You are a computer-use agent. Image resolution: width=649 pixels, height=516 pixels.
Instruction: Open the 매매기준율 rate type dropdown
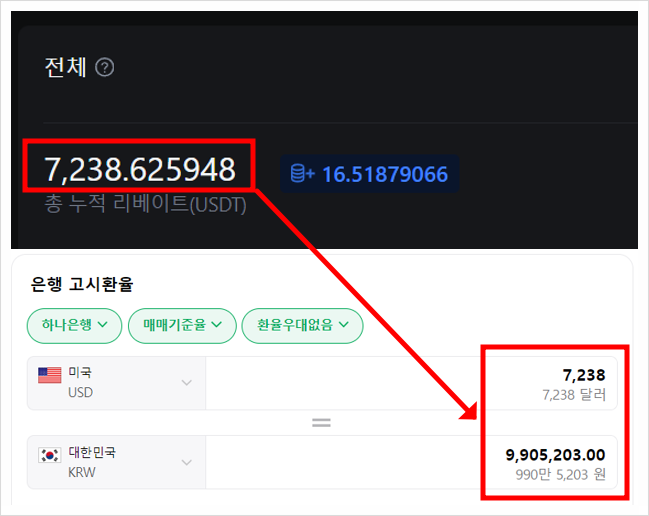point(182,325)
